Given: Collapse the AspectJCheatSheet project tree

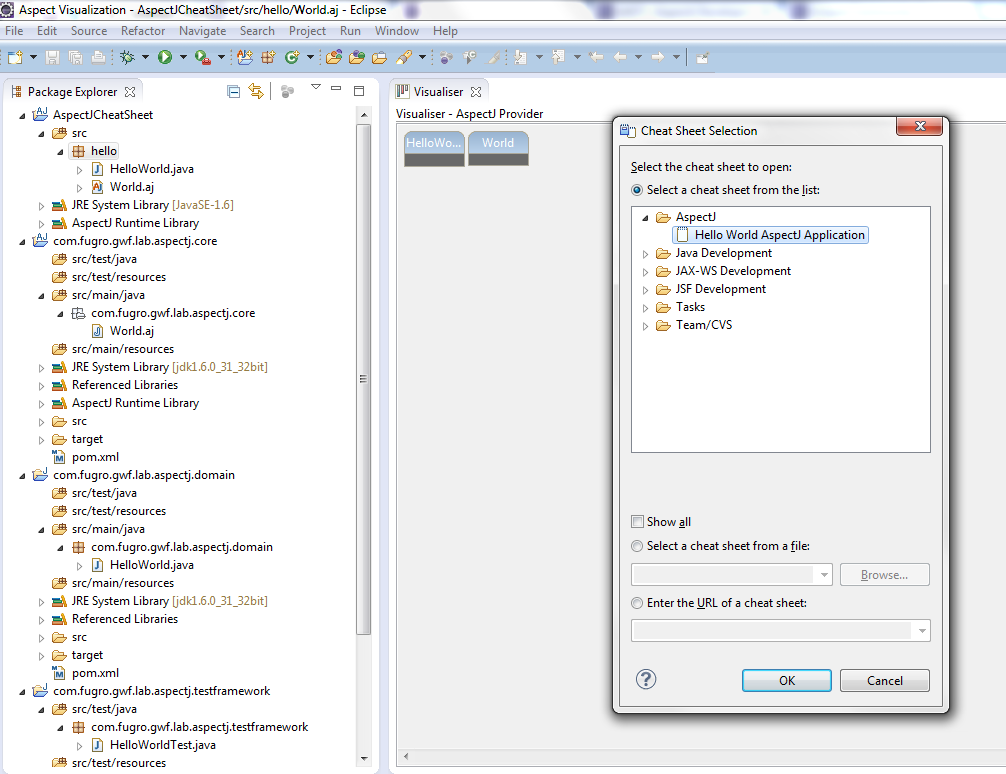Looking at the screenshot, I should tap(22, 115).
